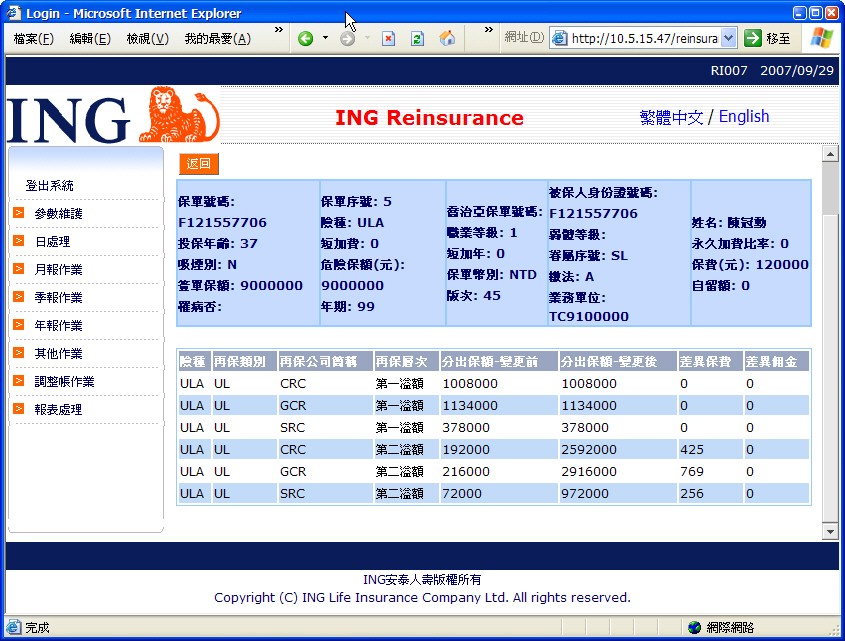Click the arrow icon beside 參數維護
Viewport: 845px width, 641px height.
[x=19, y=213]
